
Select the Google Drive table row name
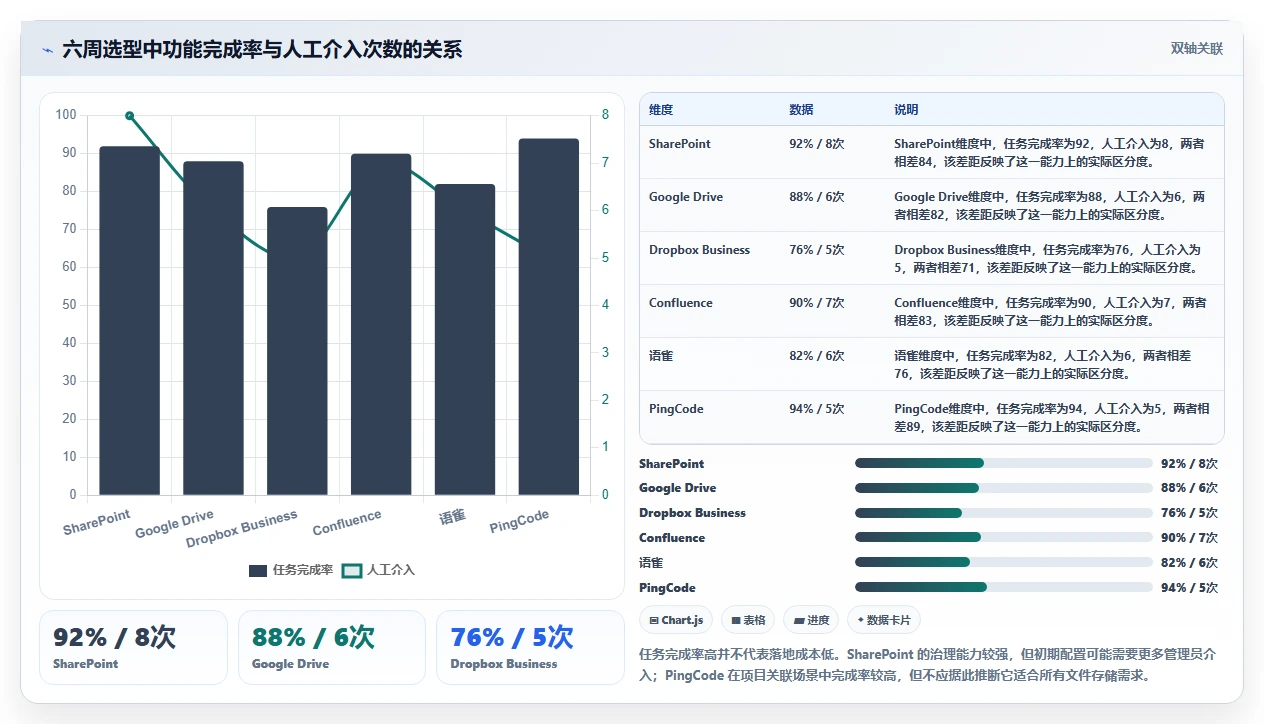coord(686,197)
